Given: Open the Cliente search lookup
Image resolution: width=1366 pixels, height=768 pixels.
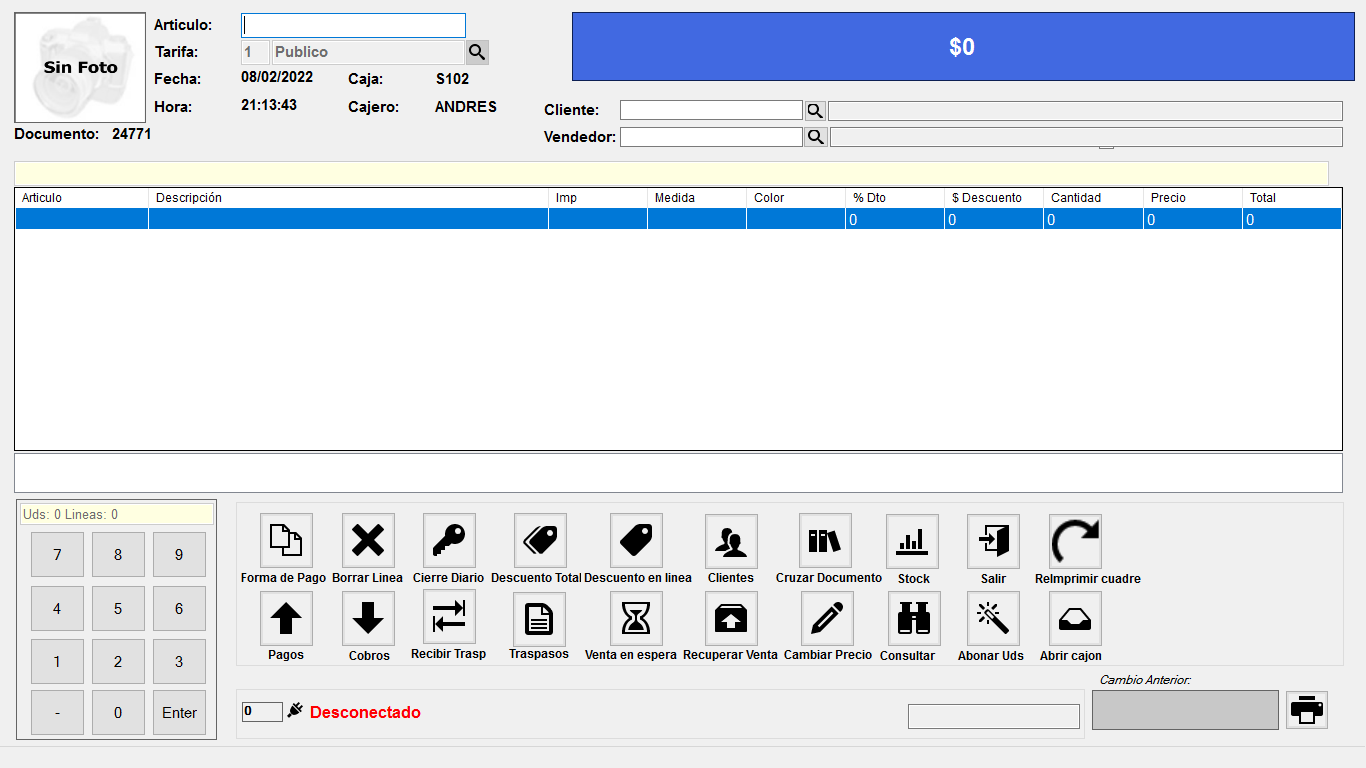Looking at the screenshot, I should [x=815, y=110].
